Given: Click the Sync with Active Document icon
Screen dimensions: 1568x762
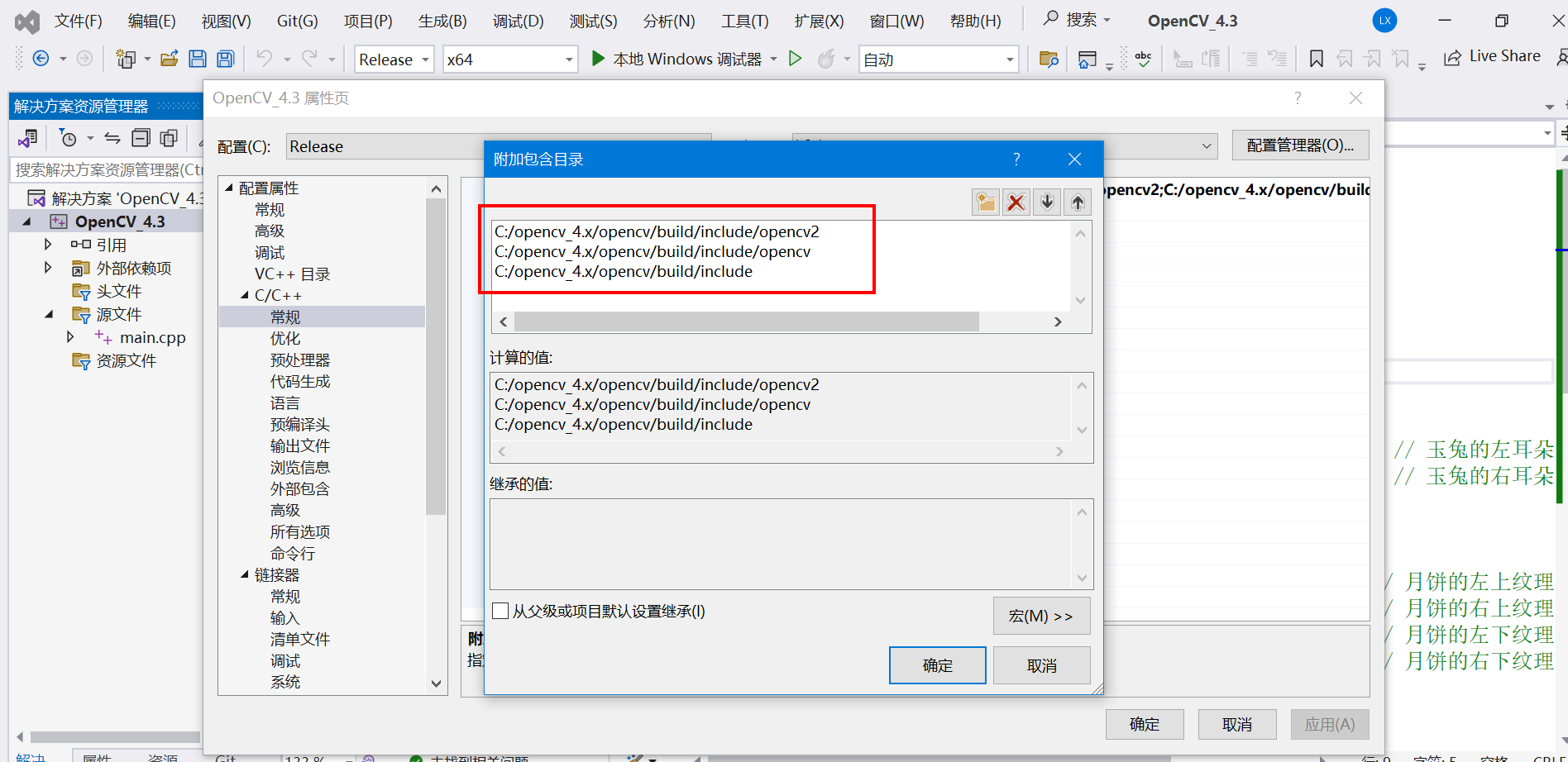Looking at the screenshot, I should click(x=112, y=138).
